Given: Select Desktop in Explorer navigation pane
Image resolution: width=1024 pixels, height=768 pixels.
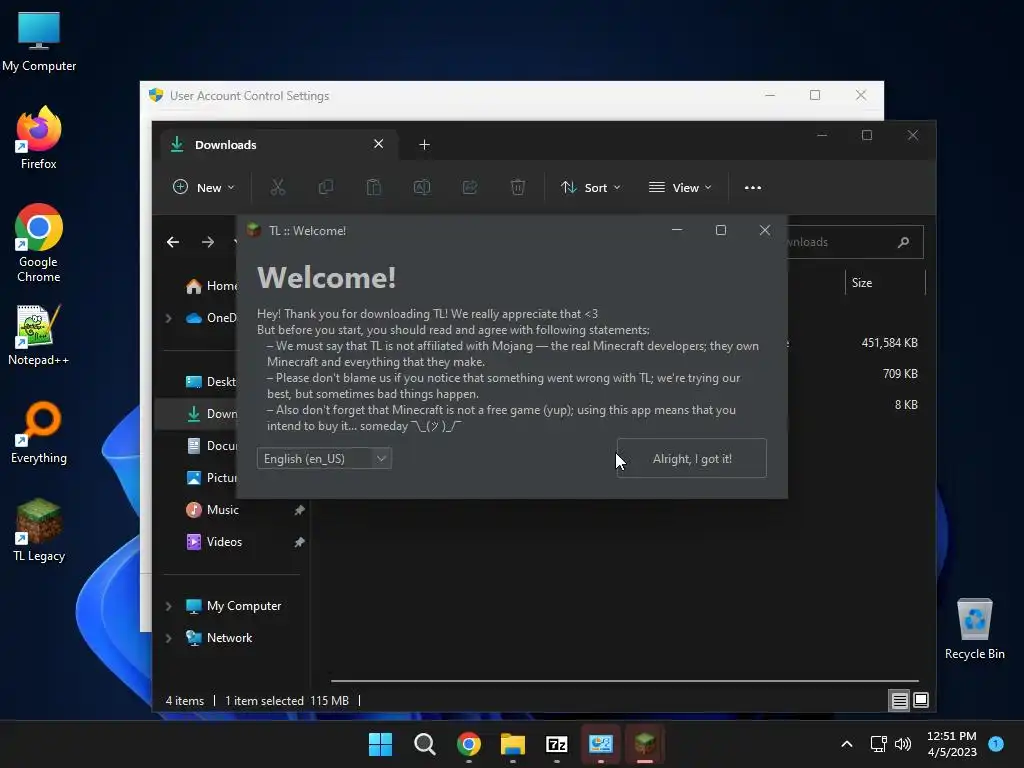Looking at the screenshot, I should (x=210, y=381).
